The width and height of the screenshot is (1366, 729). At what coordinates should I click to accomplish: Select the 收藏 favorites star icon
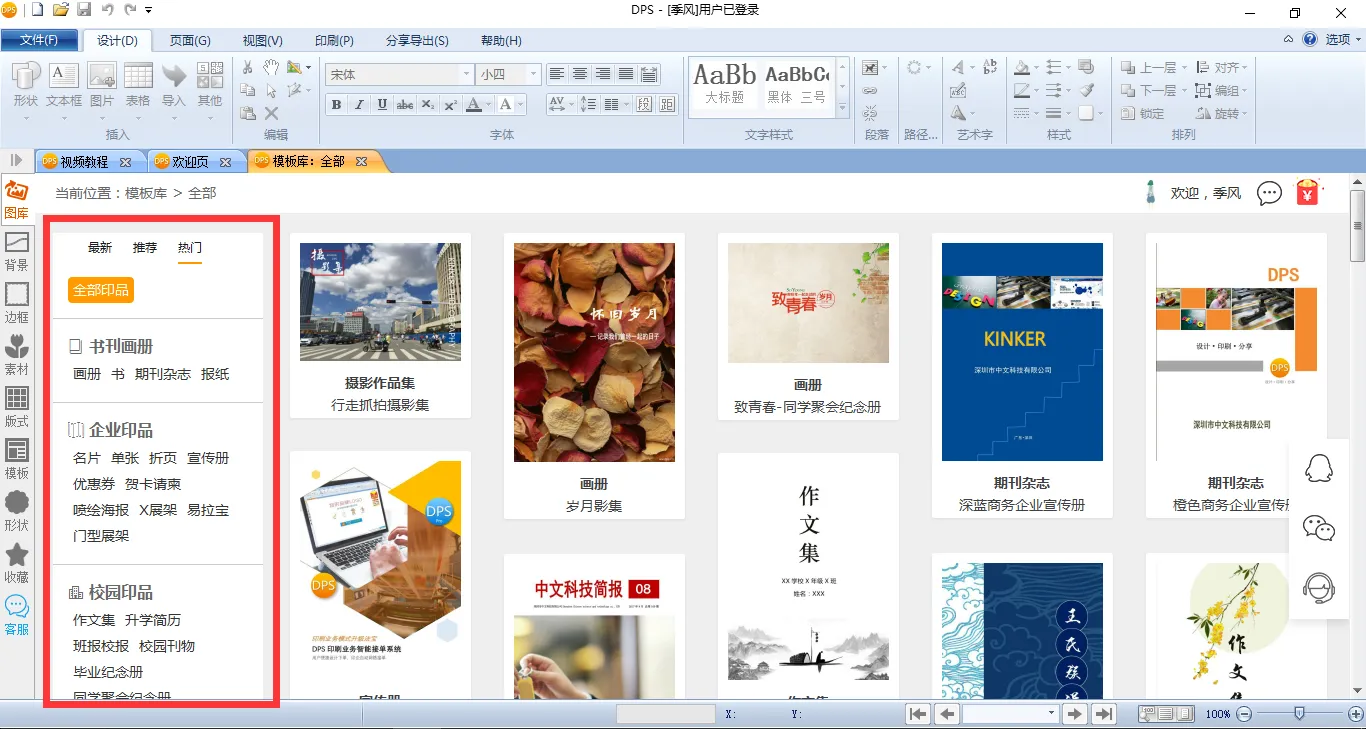point(16,562)
